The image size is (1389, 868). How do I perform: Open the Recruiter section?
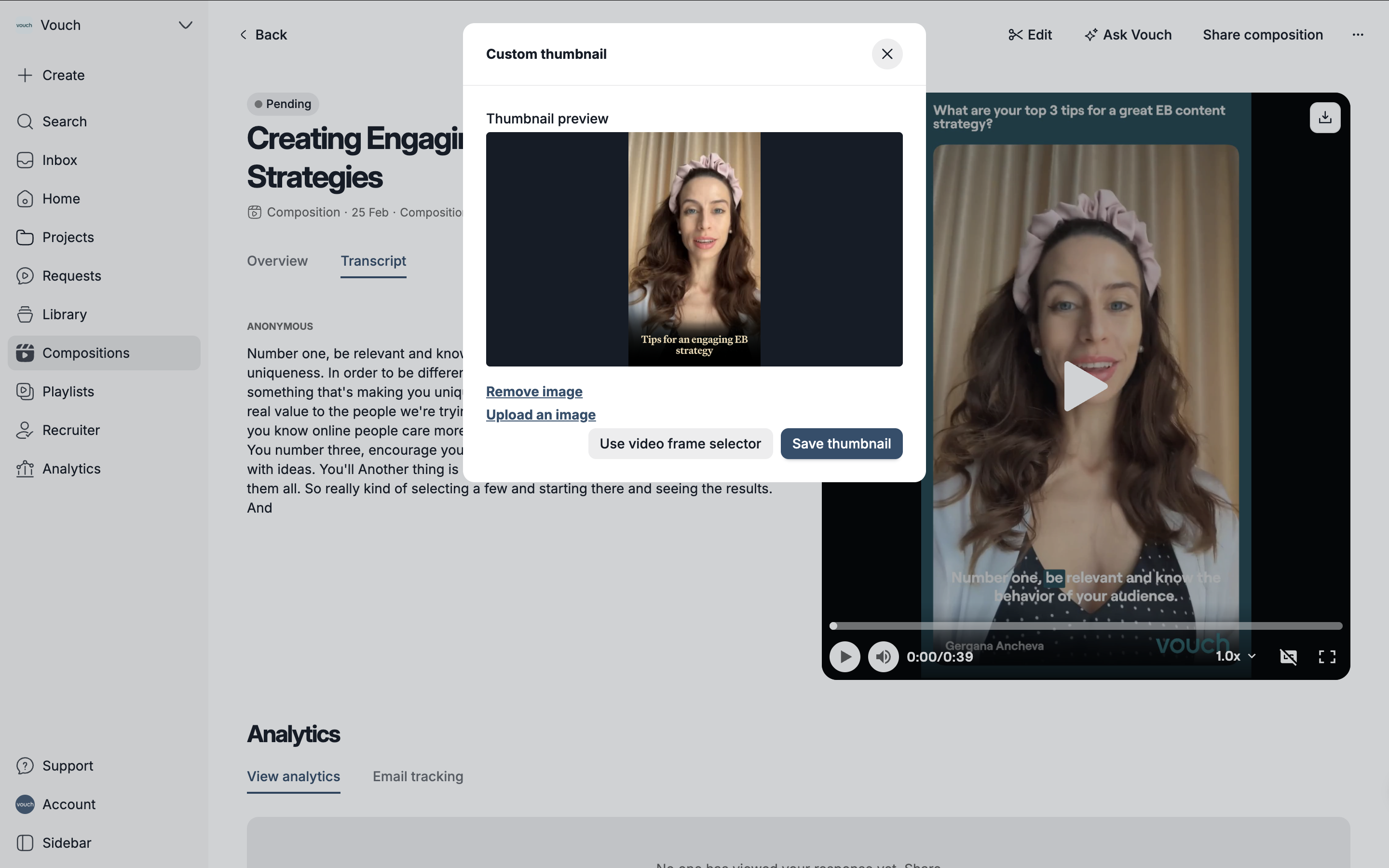(x=70, y=431)
